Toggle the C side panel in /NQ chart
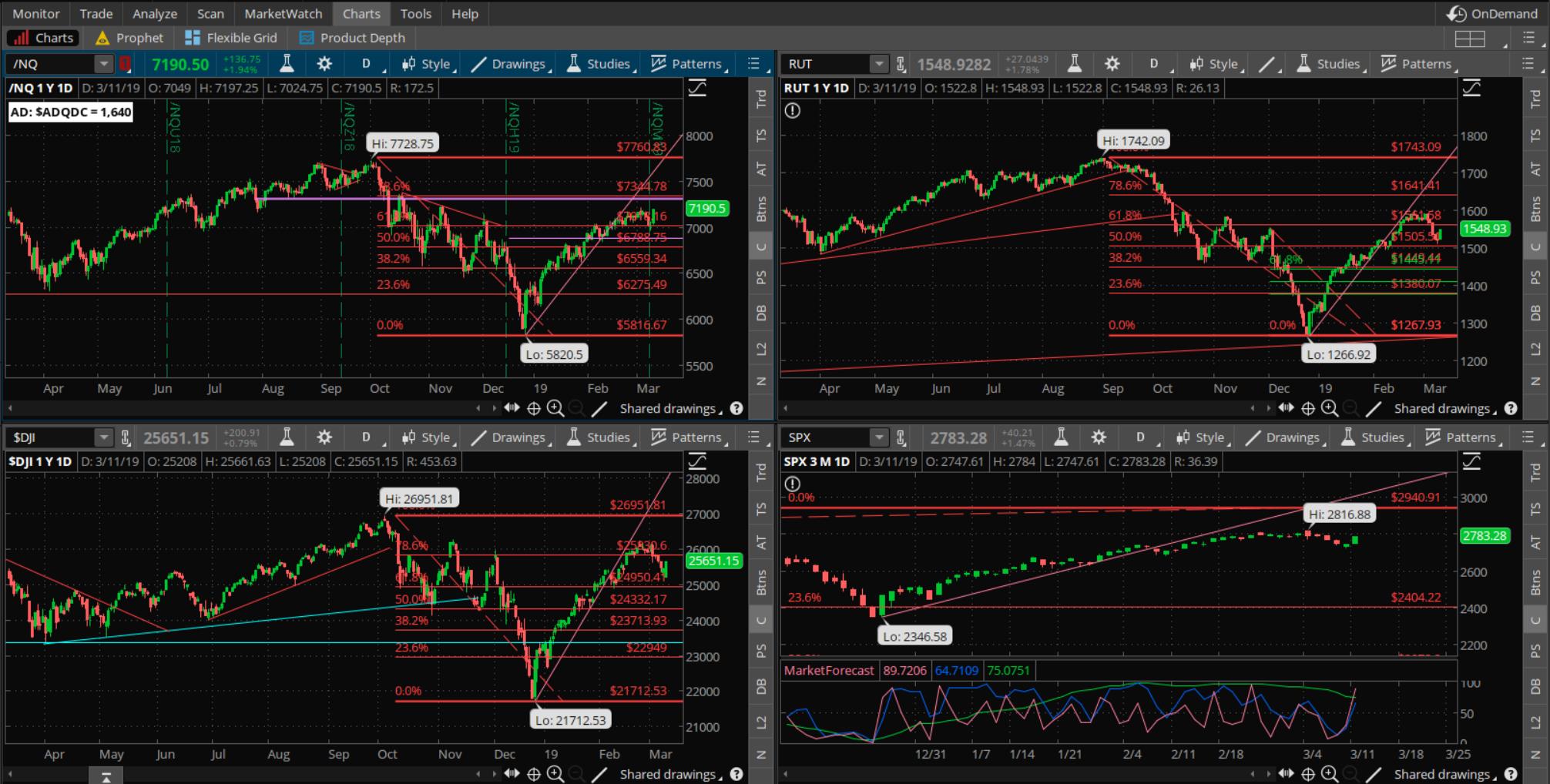 tap(761, 246)
